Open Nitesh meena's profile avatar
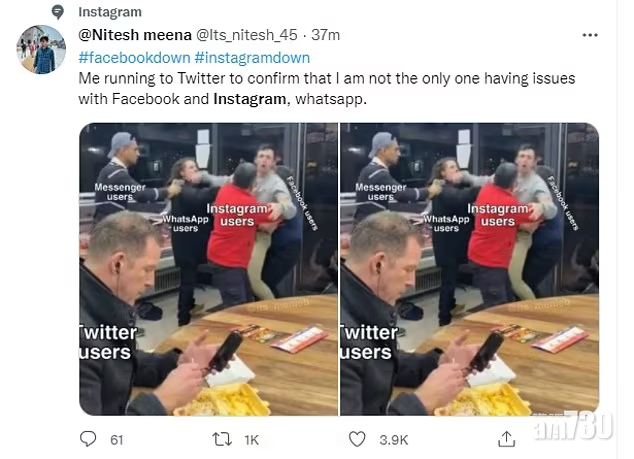 (x=42, y=50)
